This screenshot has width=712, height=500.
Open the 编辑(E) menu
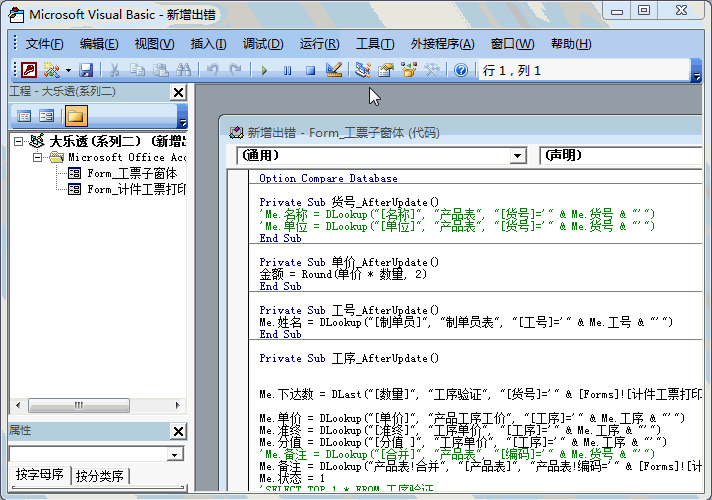(x=99, y=44)
